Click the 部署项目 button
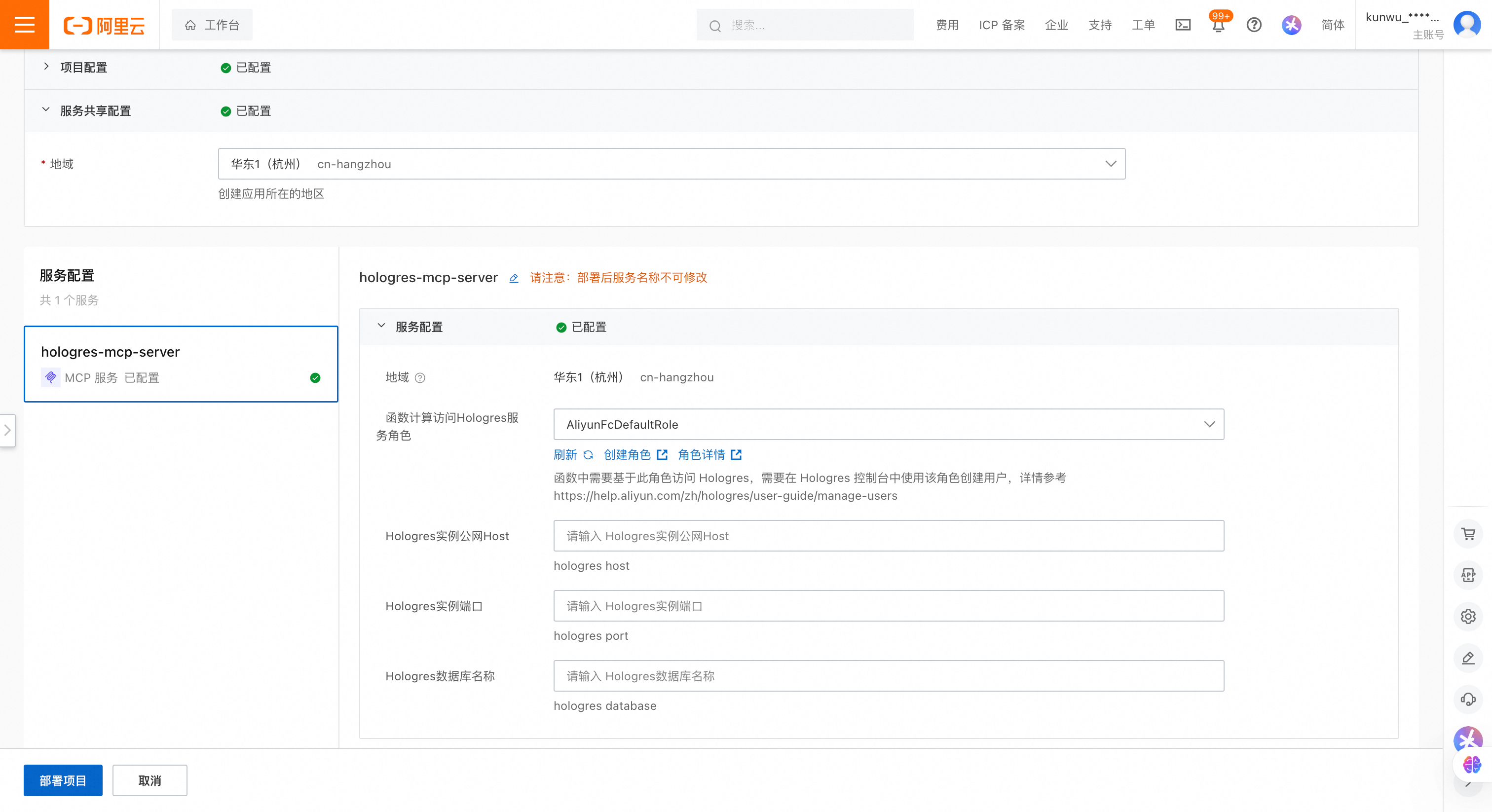This screenshot has height=812, width=1492. [x=63, y=781]
